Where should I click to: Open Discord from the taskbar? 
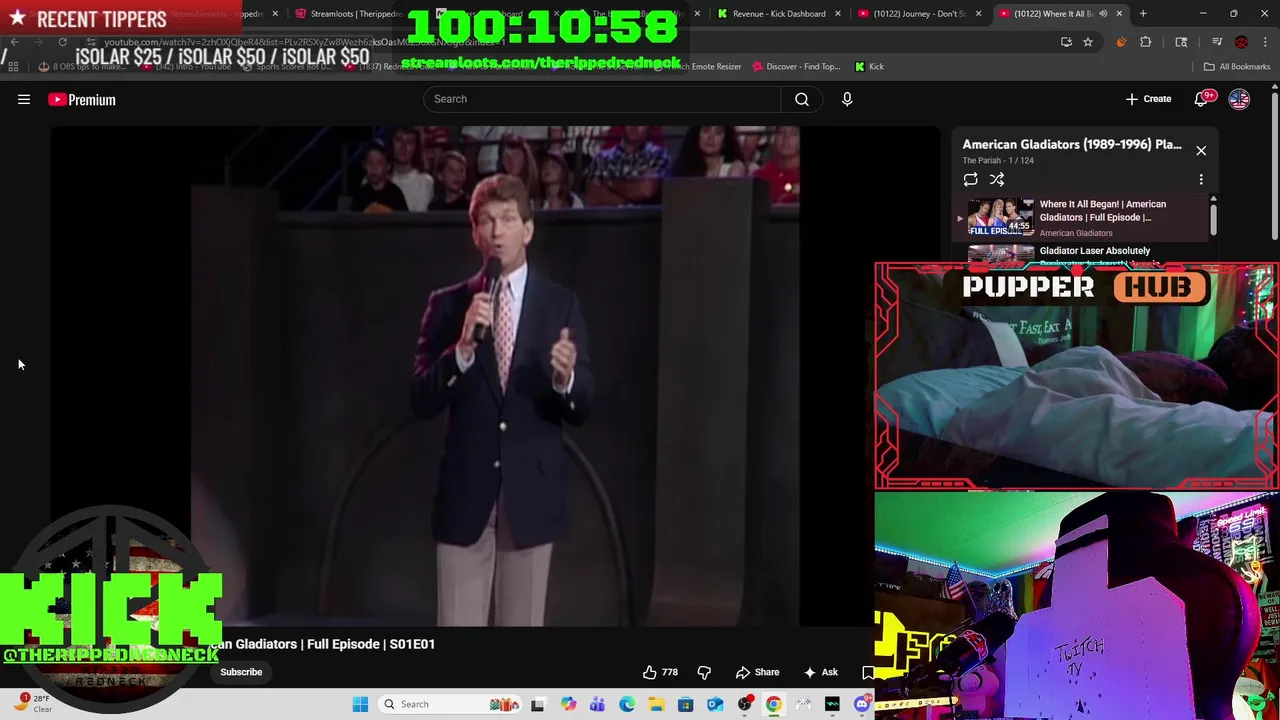pos(862,704)
